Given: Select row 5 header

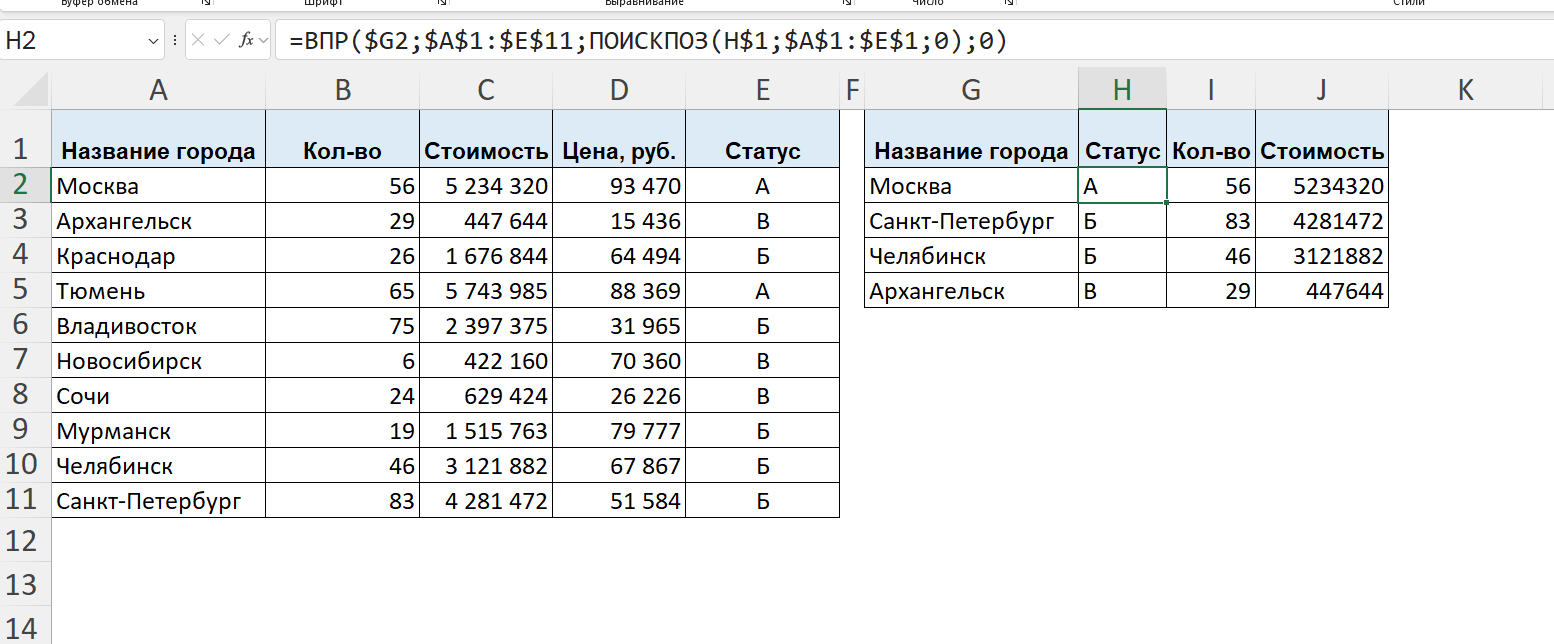Looking at the screenshot, I should (25, 290).
